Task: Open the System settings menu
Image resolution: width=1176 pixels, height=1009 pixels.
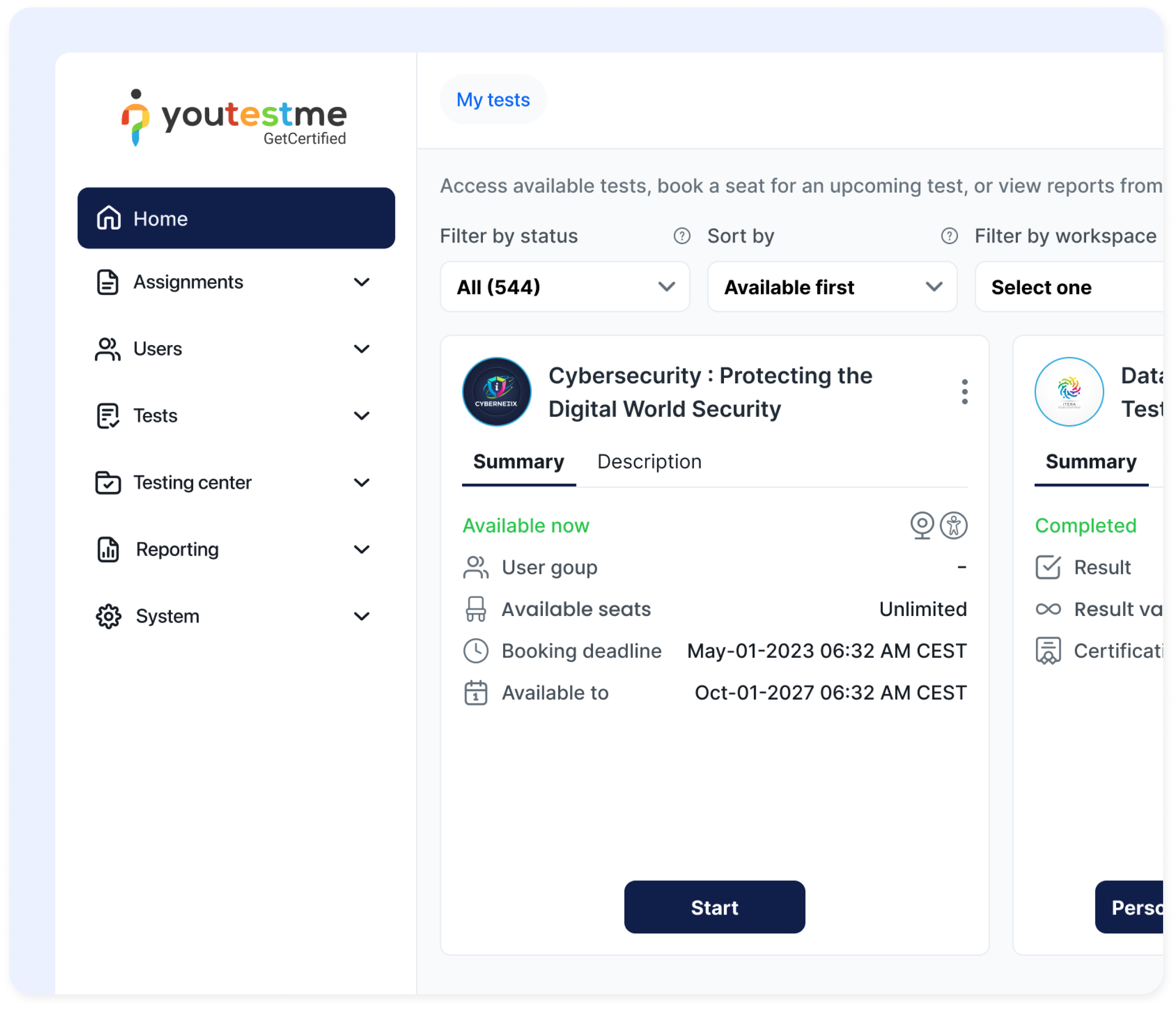Action: pyautogui.click(x=167, y=616)
